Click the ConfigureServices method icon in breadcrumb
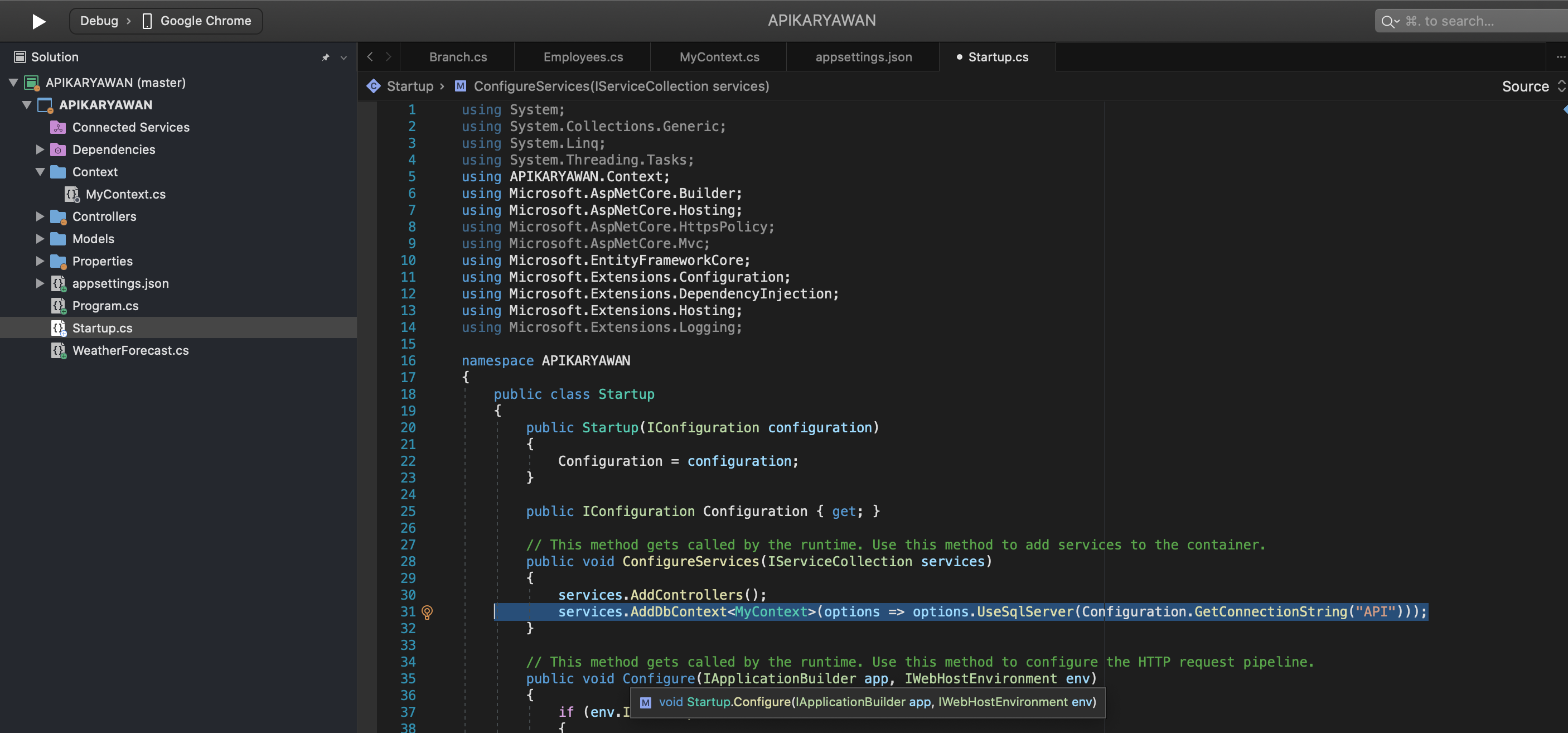 pyautogui.click(x=461, y=86)
